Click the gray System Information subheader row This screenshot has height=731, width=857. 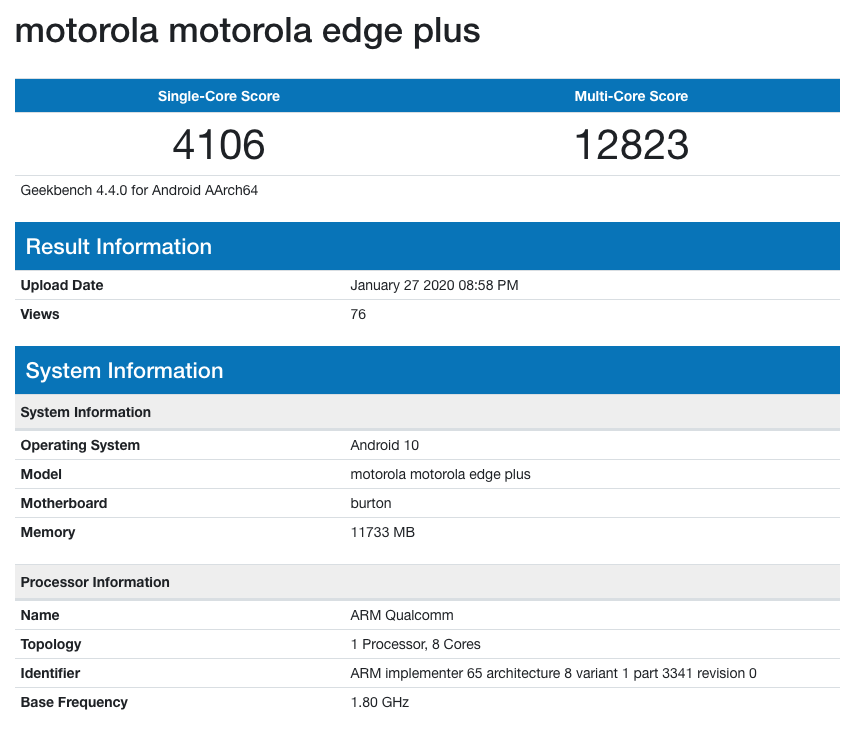(x=427, y=412)
